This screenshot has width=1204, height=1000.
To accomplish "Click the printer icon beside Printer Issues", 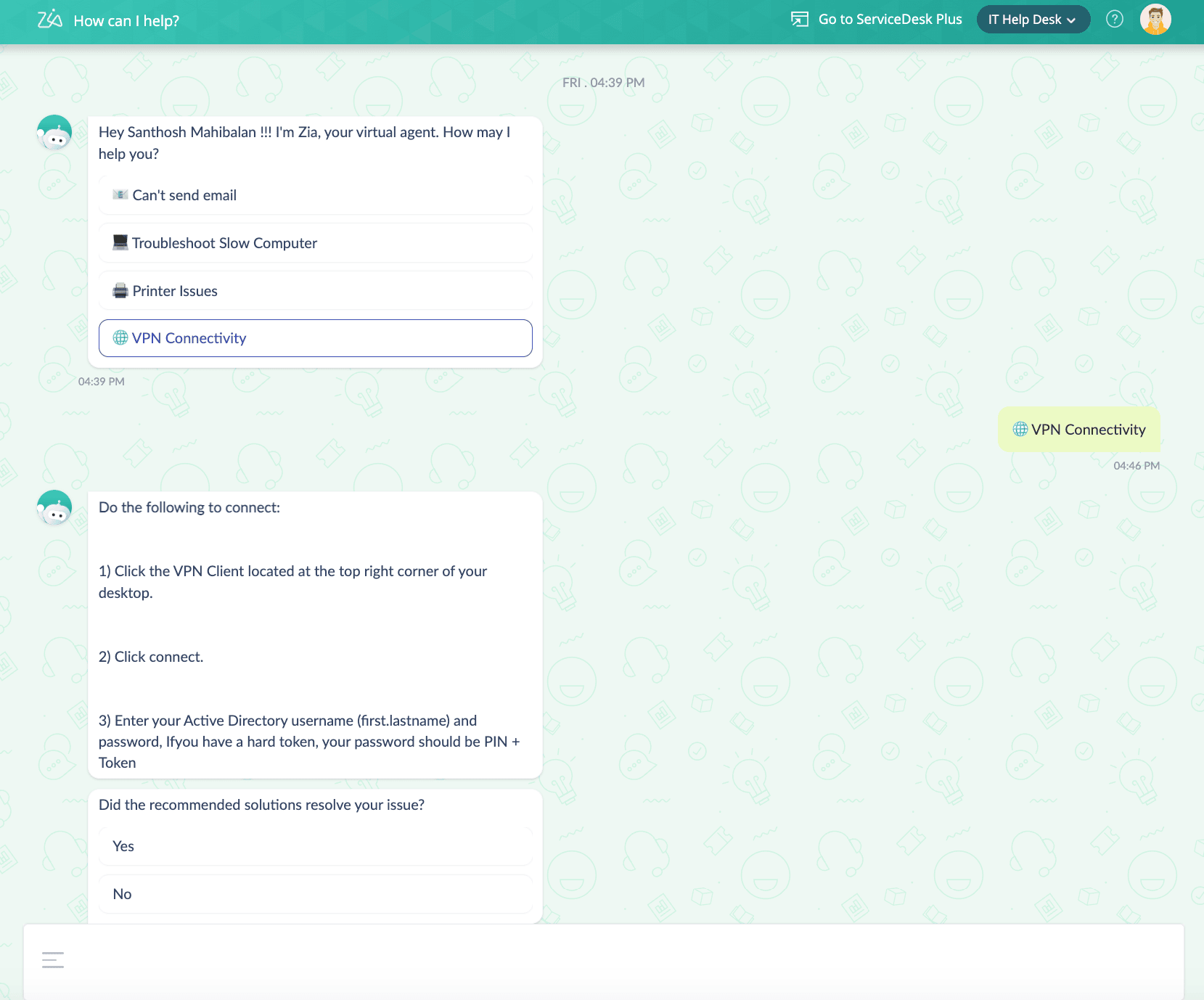I will [x=120, y=290].
